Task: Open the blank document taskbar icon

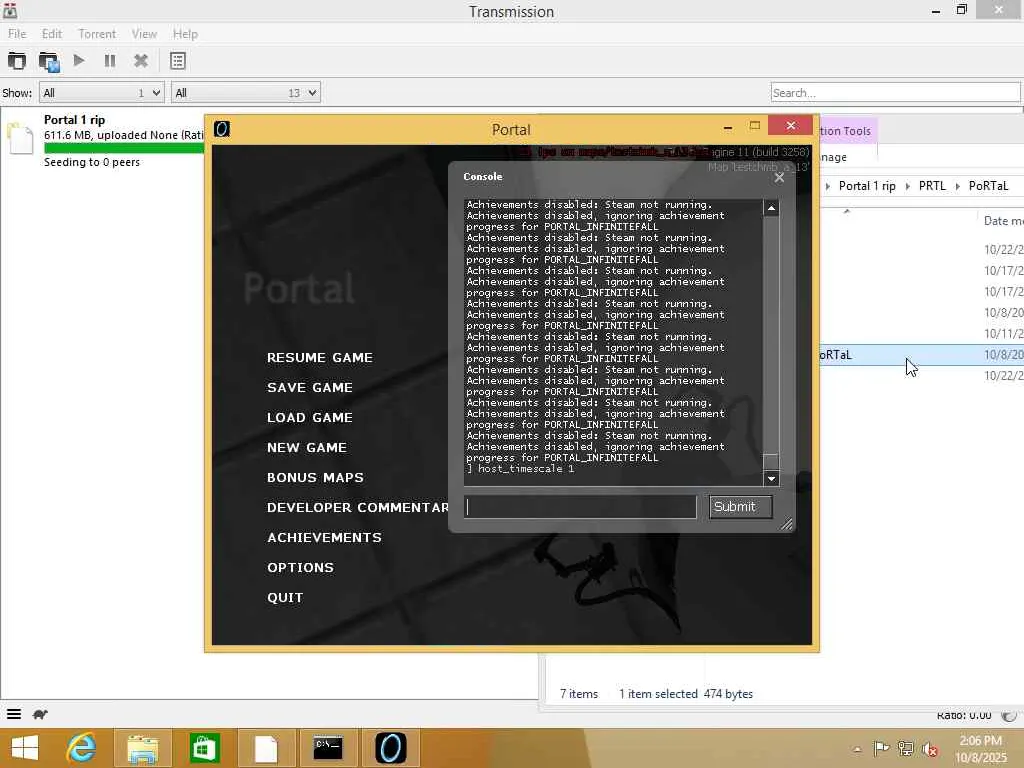Action: [x=266, y=748]
